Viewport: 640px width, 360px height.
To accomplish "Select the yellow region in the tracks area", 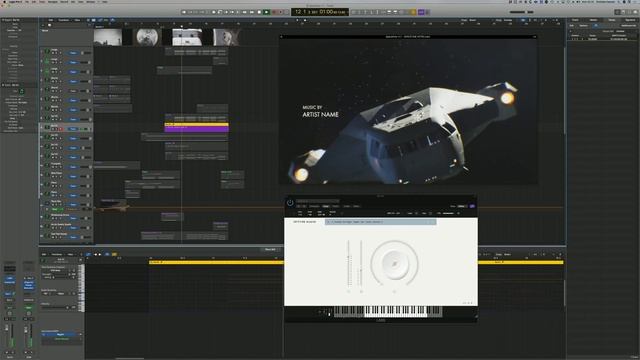I will pyautogui.click(x=196, y=124).
